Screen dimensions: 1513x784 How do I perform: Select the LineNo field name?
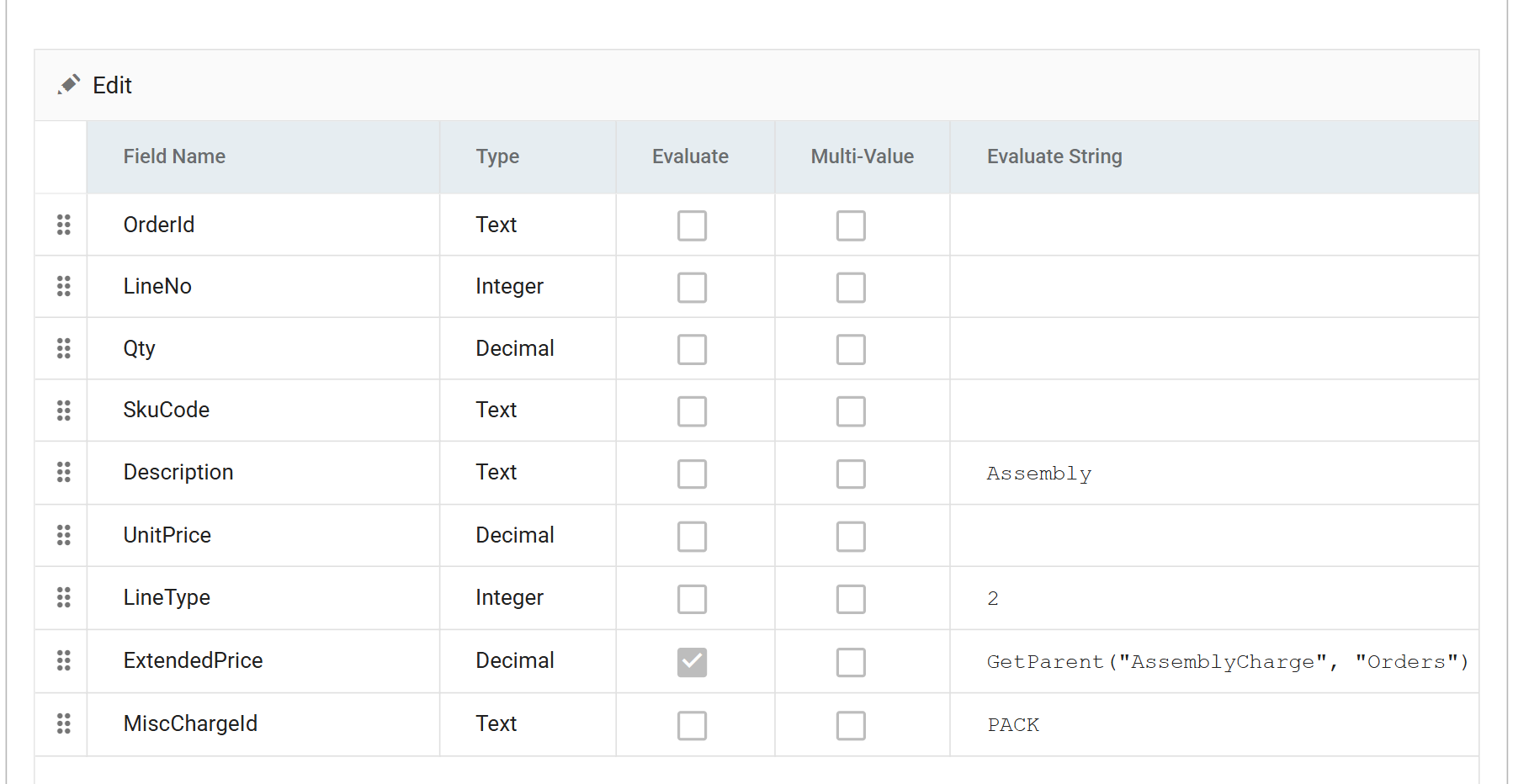coord(157,286)
